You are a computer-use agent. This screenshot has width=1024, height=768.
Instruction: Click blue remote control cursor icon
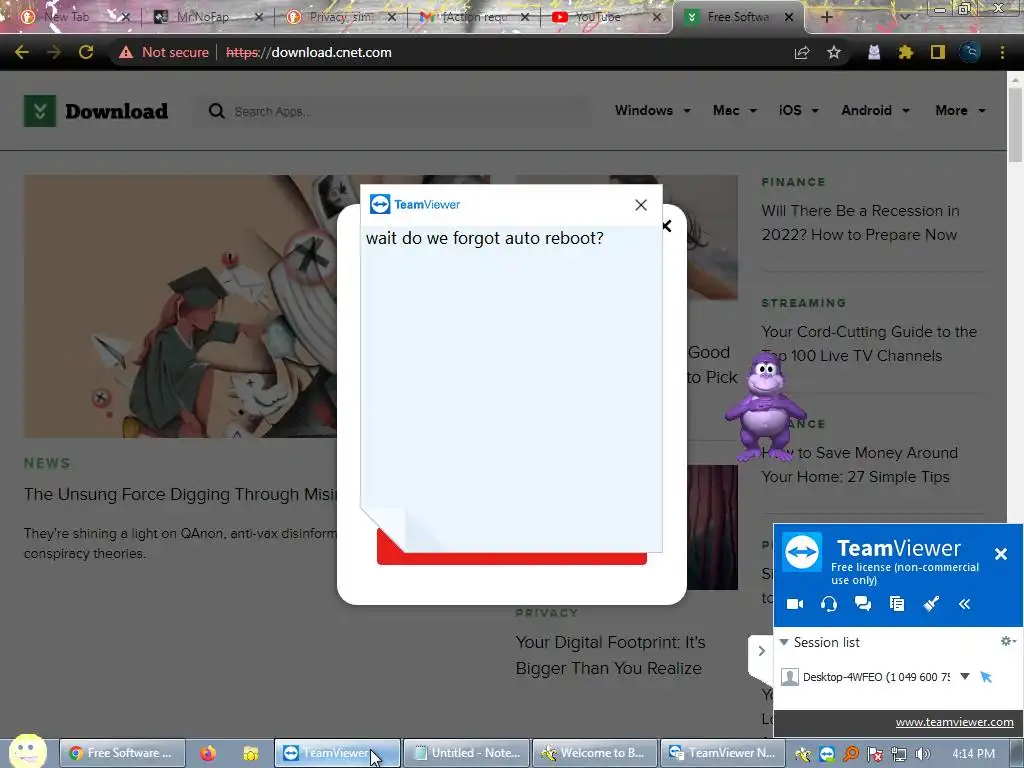tap(987, 677)
